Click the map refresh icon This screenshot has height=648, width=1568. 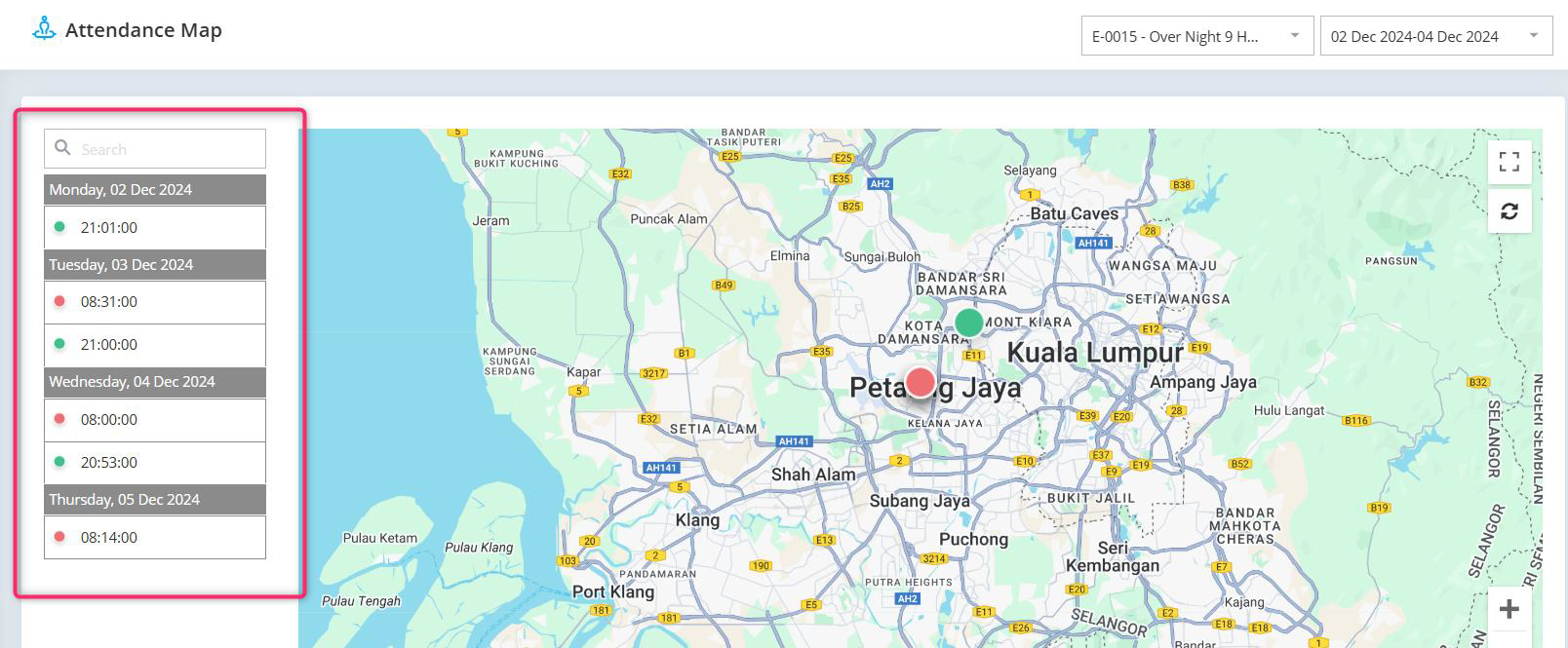click(1509, 211)
